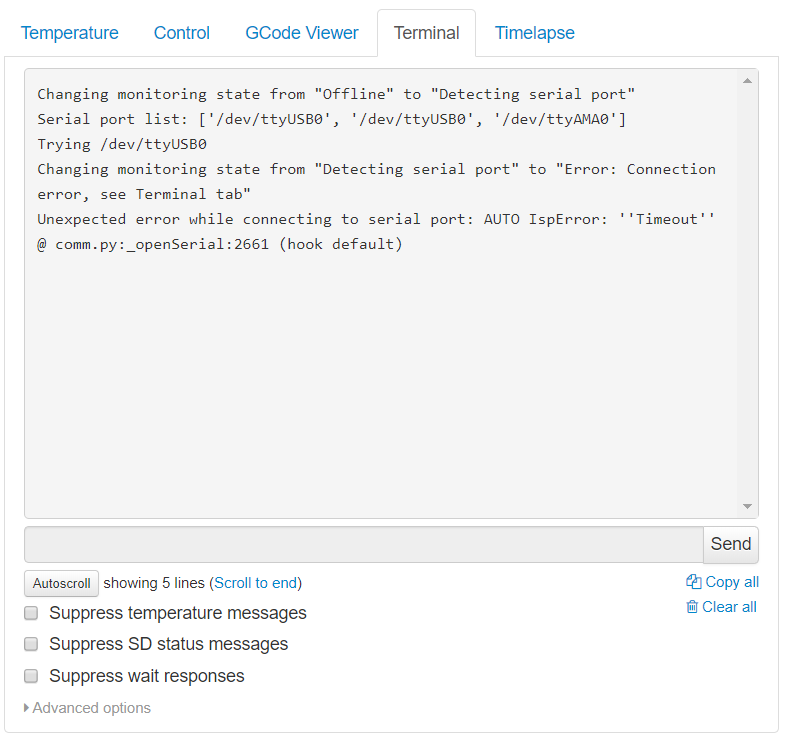Click the Clear all trash icon
Viewport: 796px width, 753px height.
point(691,606)
